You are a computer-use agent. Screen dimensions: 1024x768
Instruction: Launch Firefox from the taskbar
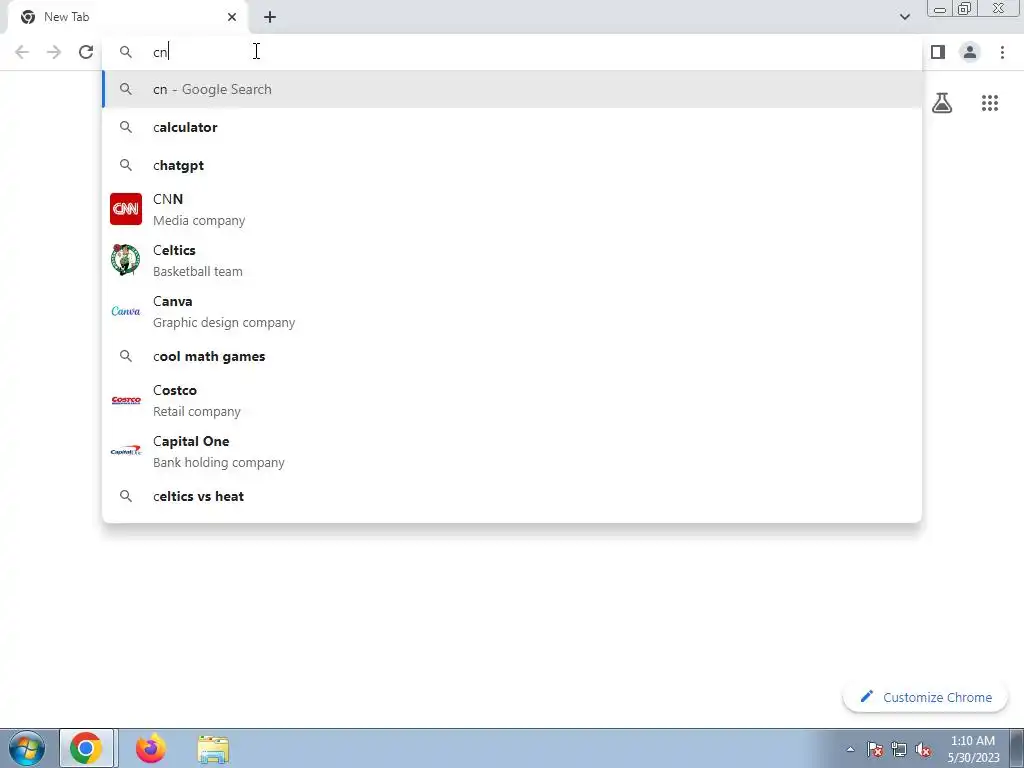click(150, 748)
